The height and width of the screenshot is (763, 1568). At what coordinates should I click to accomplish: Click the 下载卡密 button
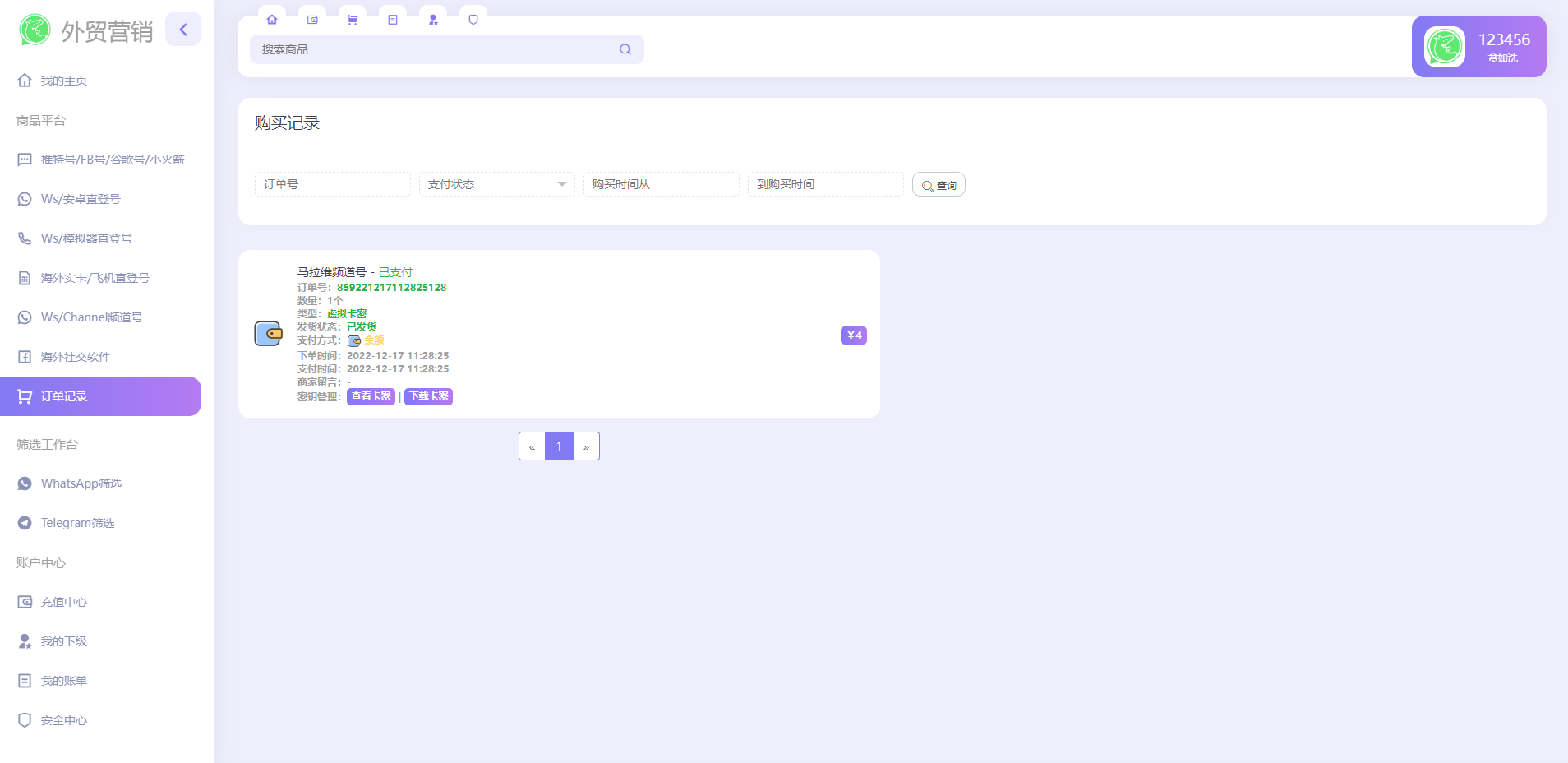[428, 396]
